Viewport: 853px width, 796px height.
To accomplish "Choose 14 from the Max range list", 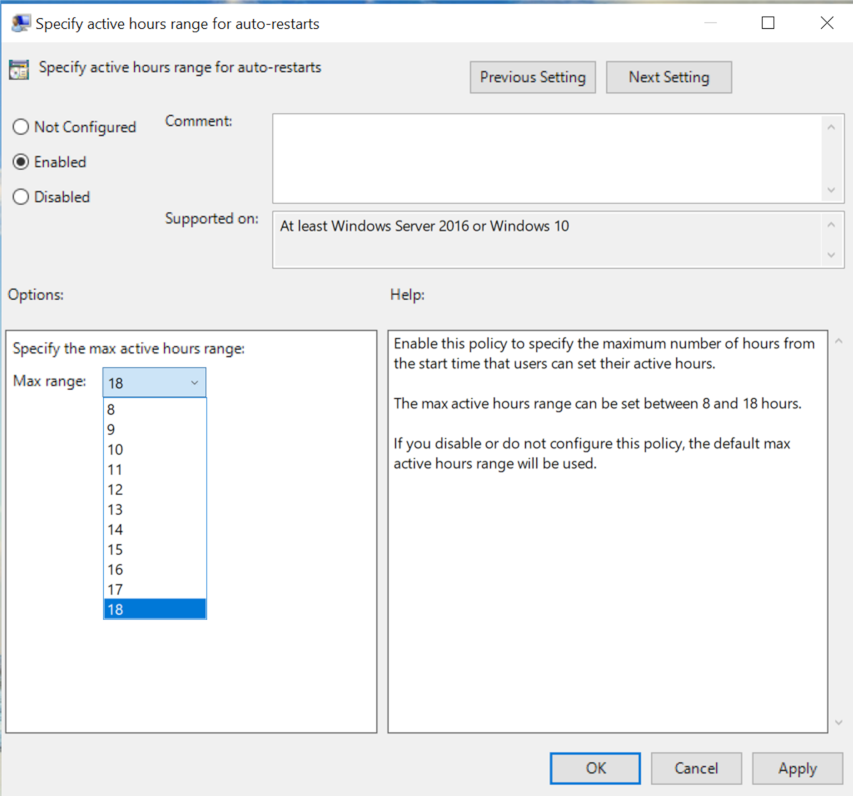I will pos(154,529).
